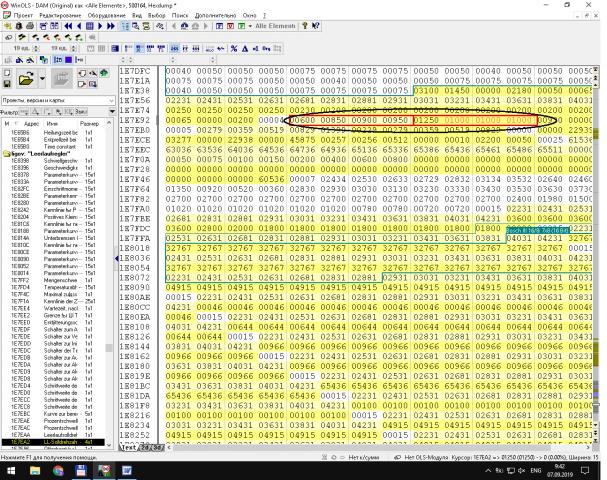This screenshot has width=607, height=480.
Task: Open dropdown arrow beside open folder icon
Action: (x=42, y=79)
